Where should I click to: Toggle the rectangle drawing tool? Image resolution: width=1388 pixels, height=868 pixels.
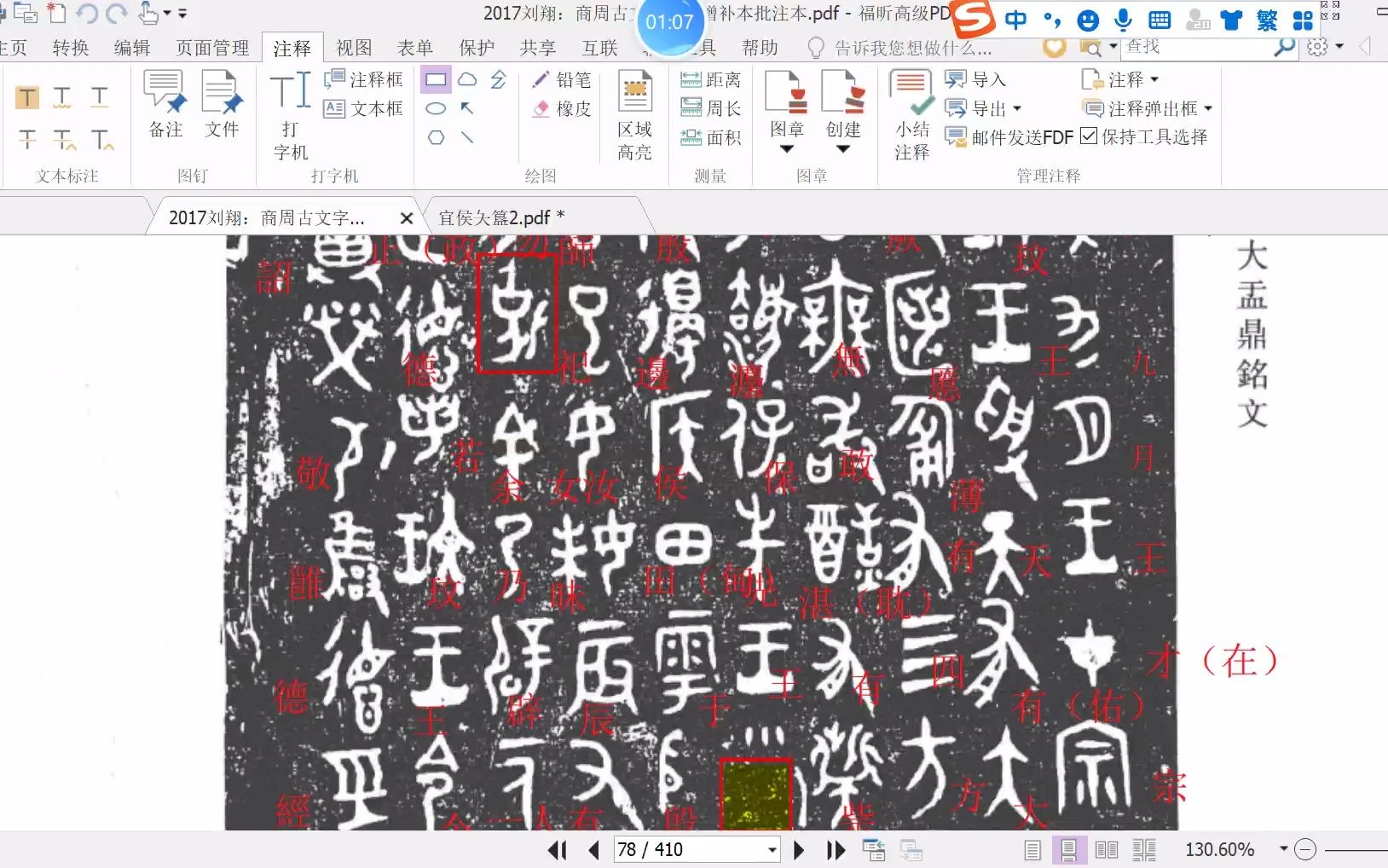[x=436, y=80]
